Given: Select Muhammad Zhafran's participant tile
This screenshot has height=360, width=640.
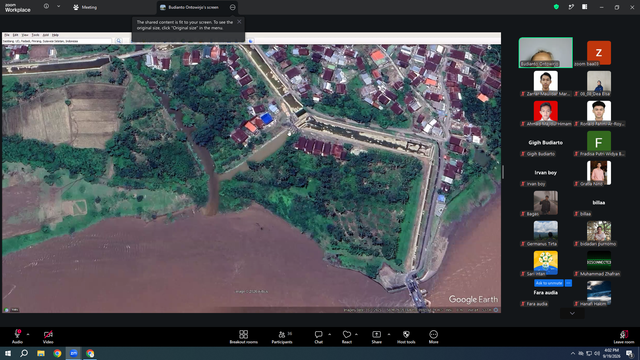Looking at the screenshot, I should [599, 263].
